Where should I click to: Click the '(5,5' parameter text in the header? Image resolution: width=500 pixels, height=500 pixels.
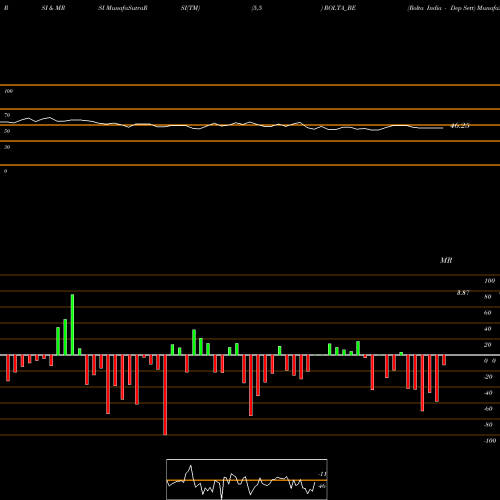pyautogui.click(x=257, y=8)
